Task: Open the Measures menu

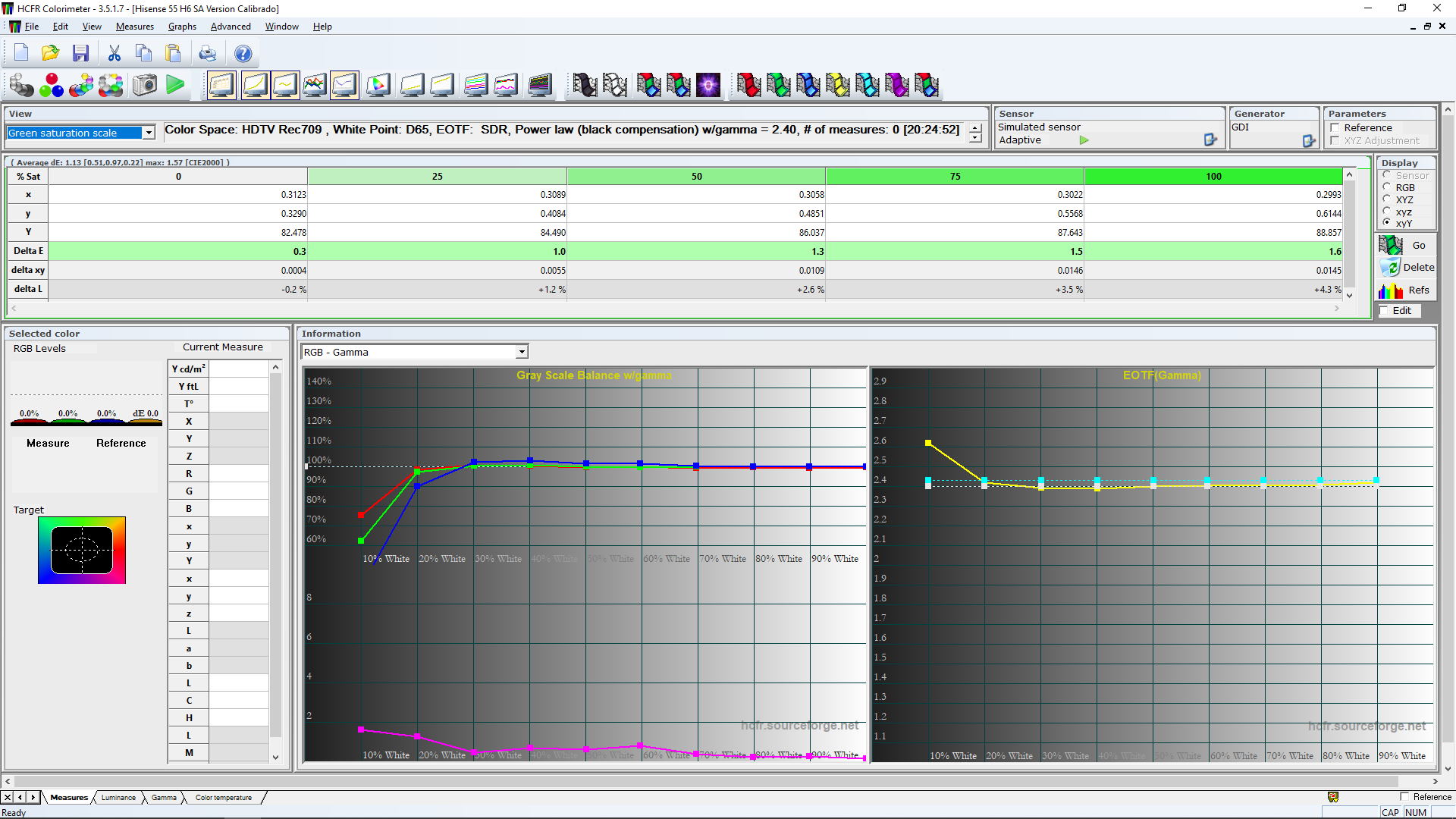Action: pos(134,27)
